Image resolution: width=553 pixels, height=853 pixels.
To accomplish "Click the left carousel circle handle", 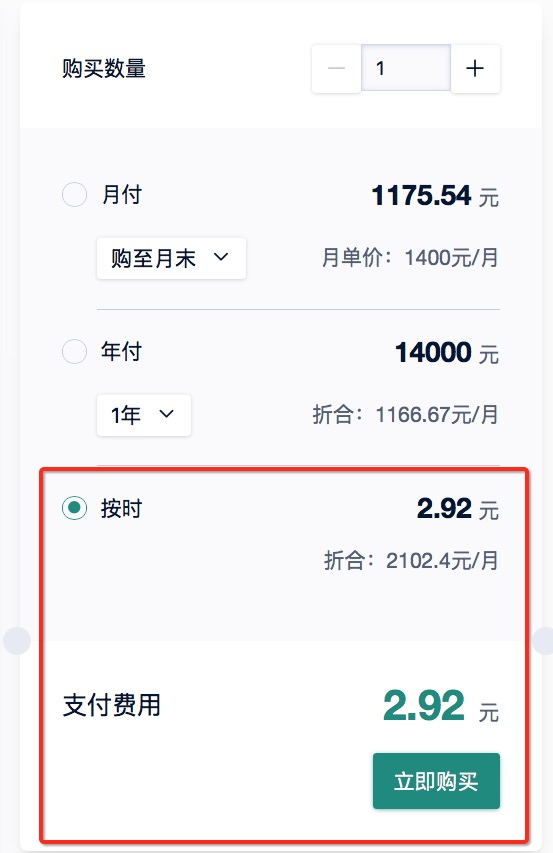I will tap(17, 640).
